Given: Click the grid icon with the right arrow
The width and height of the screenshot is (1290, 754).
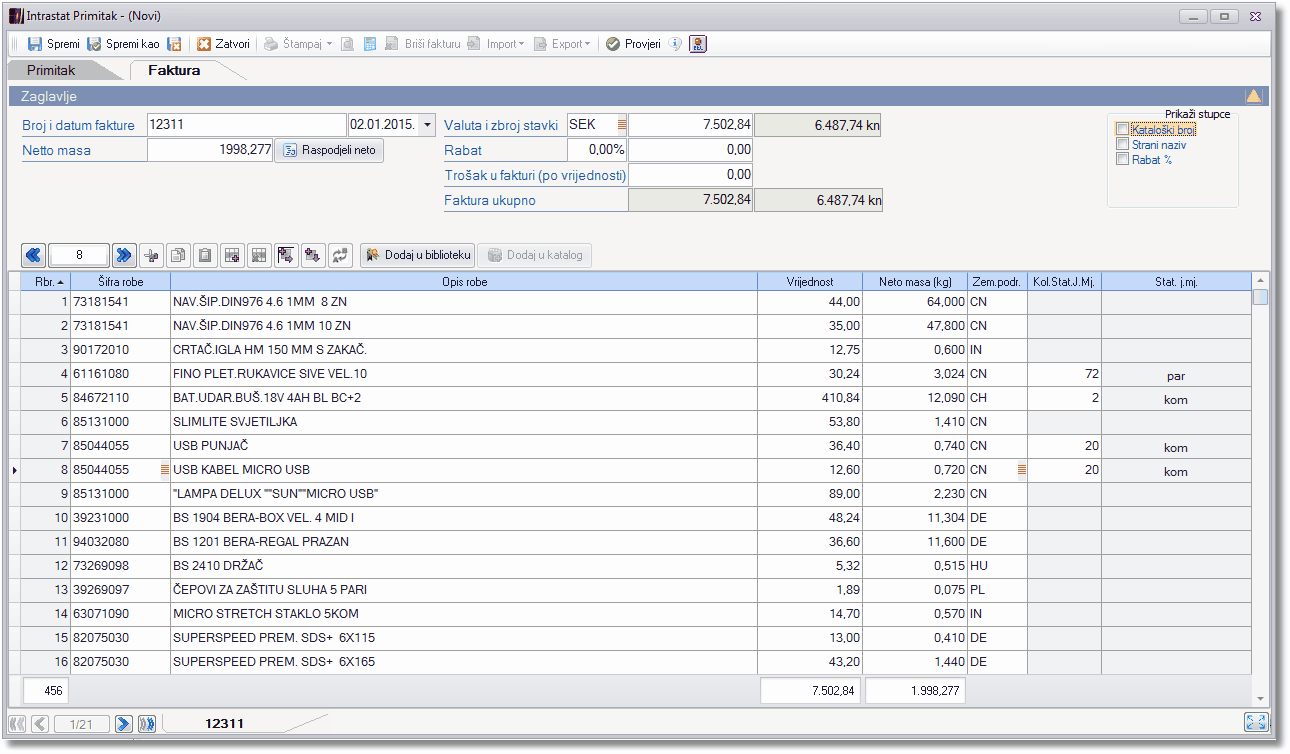Looking at the screenshot, I should pos(285,256).
